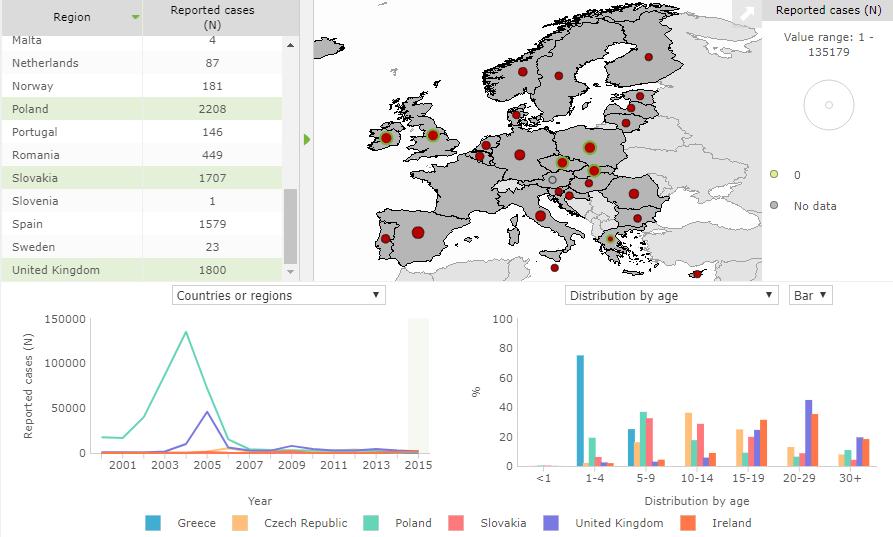Click the red dot on Norway

point(522,72)
